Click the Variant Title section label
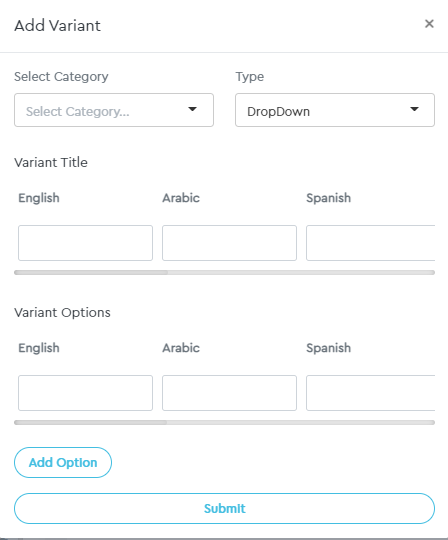 [x=51, y=162]
